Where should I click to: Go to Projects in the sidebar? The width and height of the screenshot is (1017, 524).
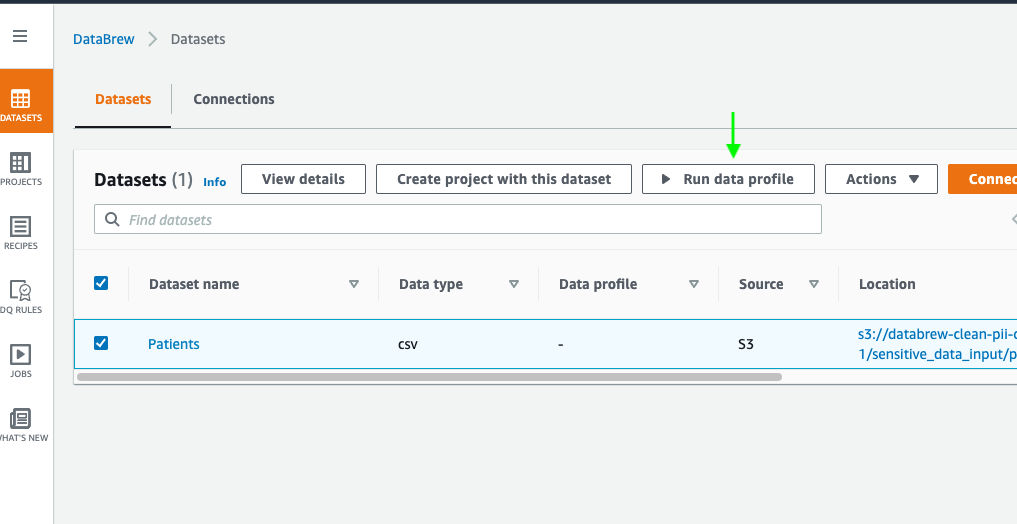coord(20,169)
